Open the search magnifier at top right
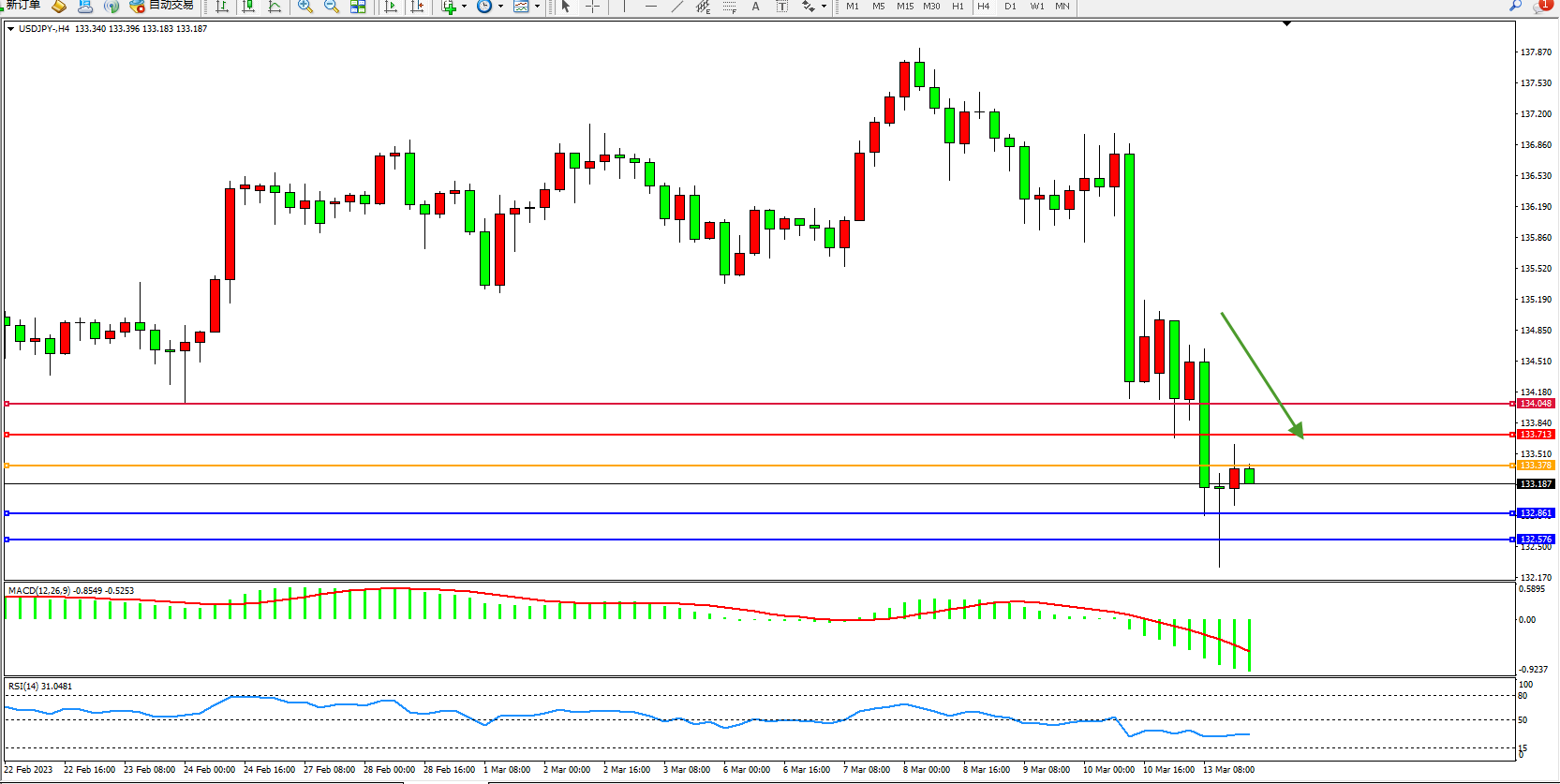The width and height of the screenshot is (1560, 784). coord(1515,6)
